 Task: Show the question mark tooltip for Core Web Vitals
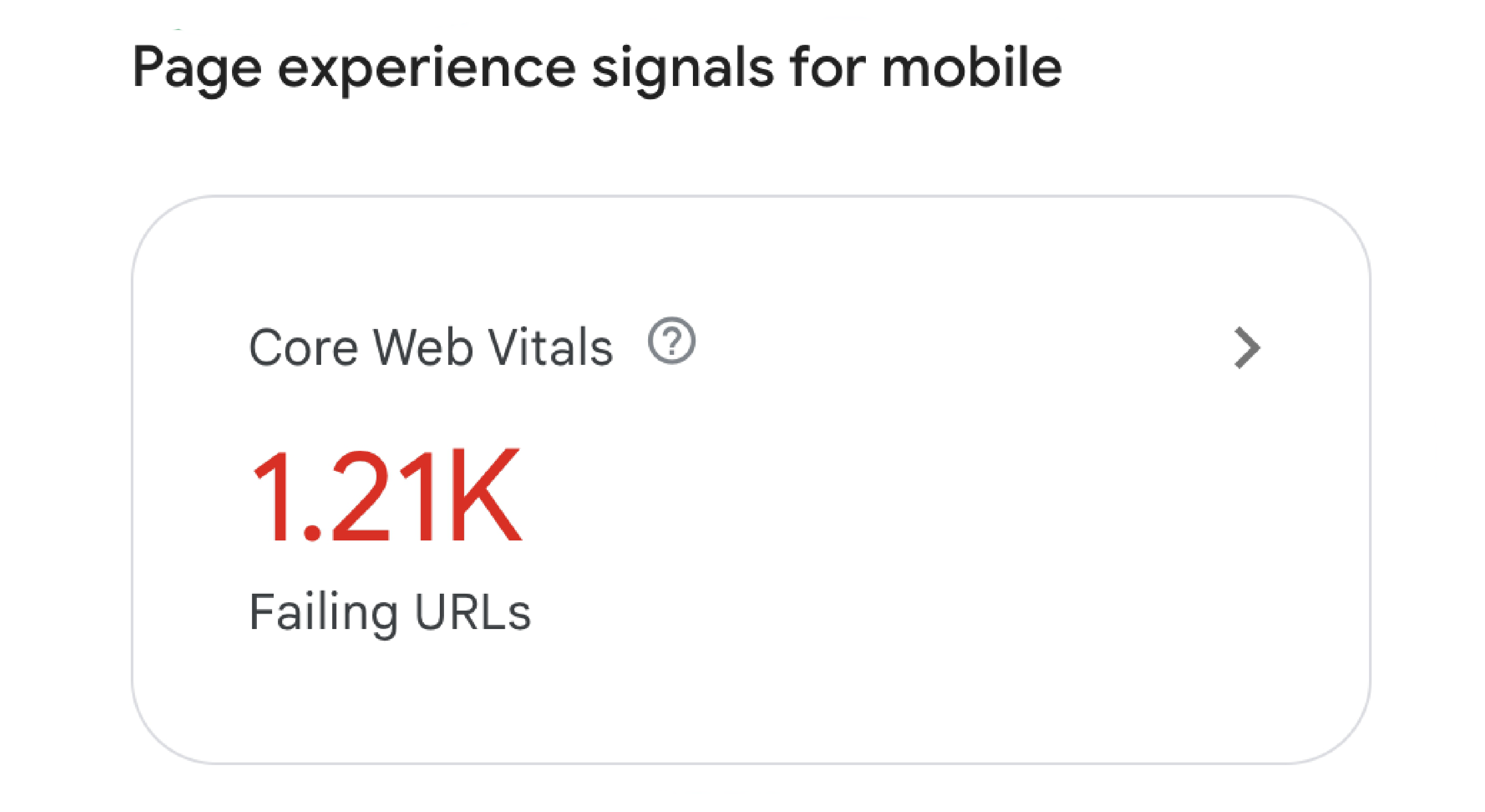(672, 341)
